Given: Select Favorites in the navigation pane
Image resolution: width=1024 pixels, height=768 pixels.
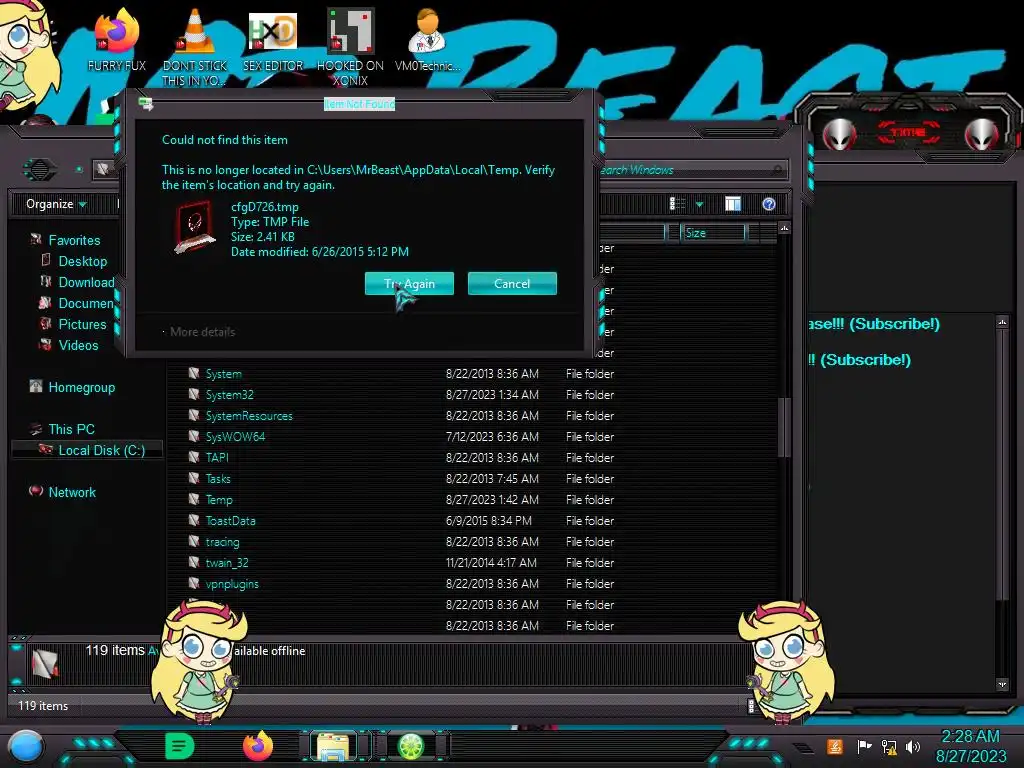Looking at the screenshot, I should pyautogui.click(x=74, y=240).
